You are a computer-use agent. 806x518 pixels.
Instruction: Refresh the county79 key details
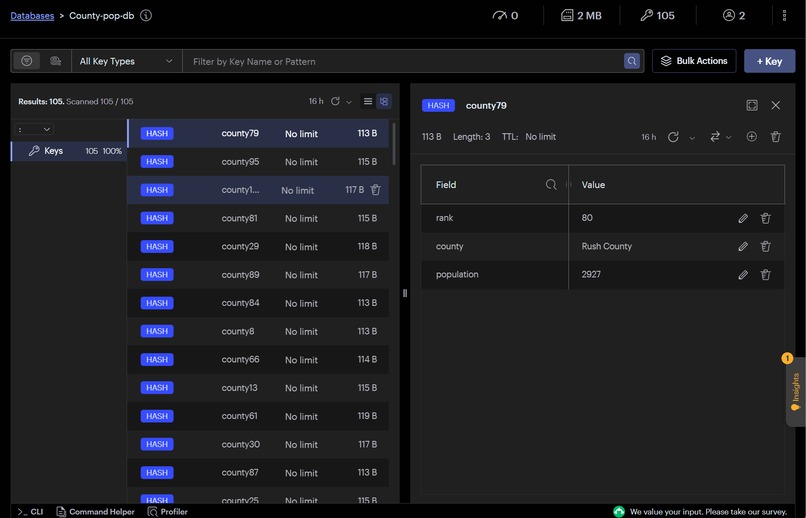tap(673, 137)
